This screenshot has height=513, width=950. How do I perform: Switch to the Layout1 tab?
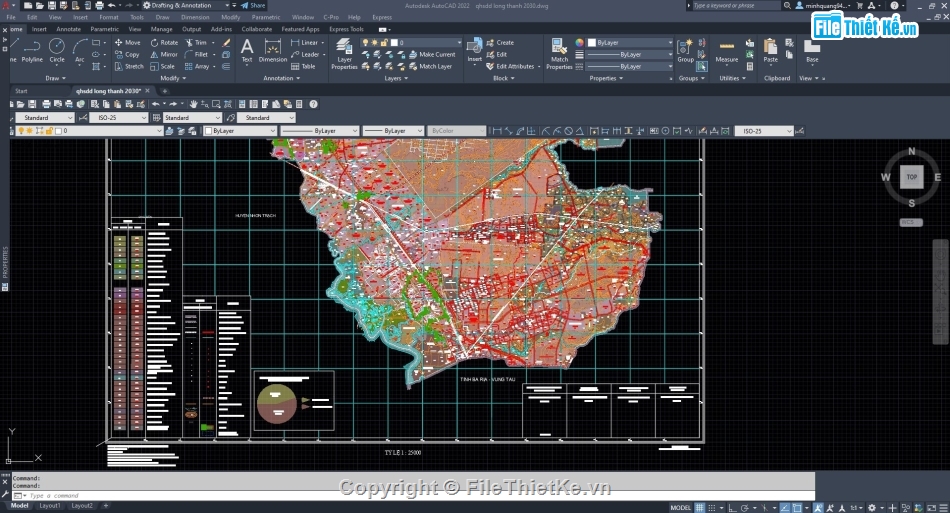[50, 506]
